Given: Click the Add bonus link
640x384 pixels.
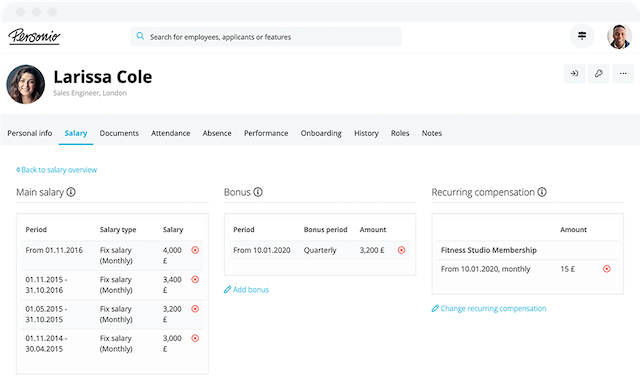Looking at the screenshot, I should click(x=247, y=290).
